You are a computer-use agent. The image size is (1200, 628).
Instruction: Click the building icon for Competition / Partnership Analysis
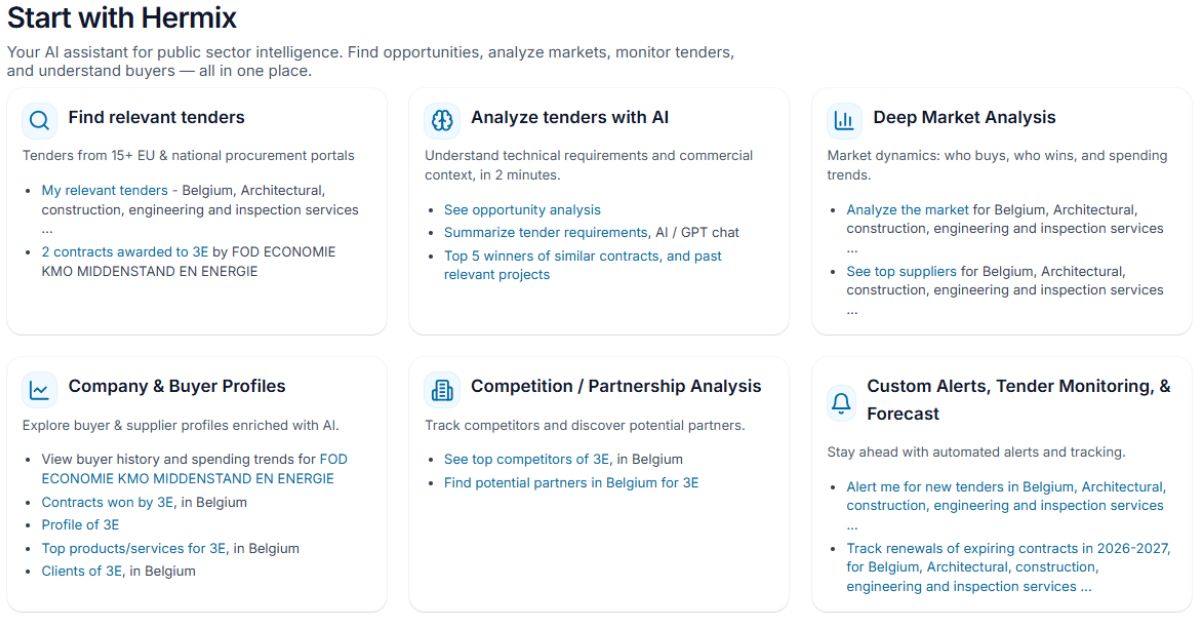442,390
